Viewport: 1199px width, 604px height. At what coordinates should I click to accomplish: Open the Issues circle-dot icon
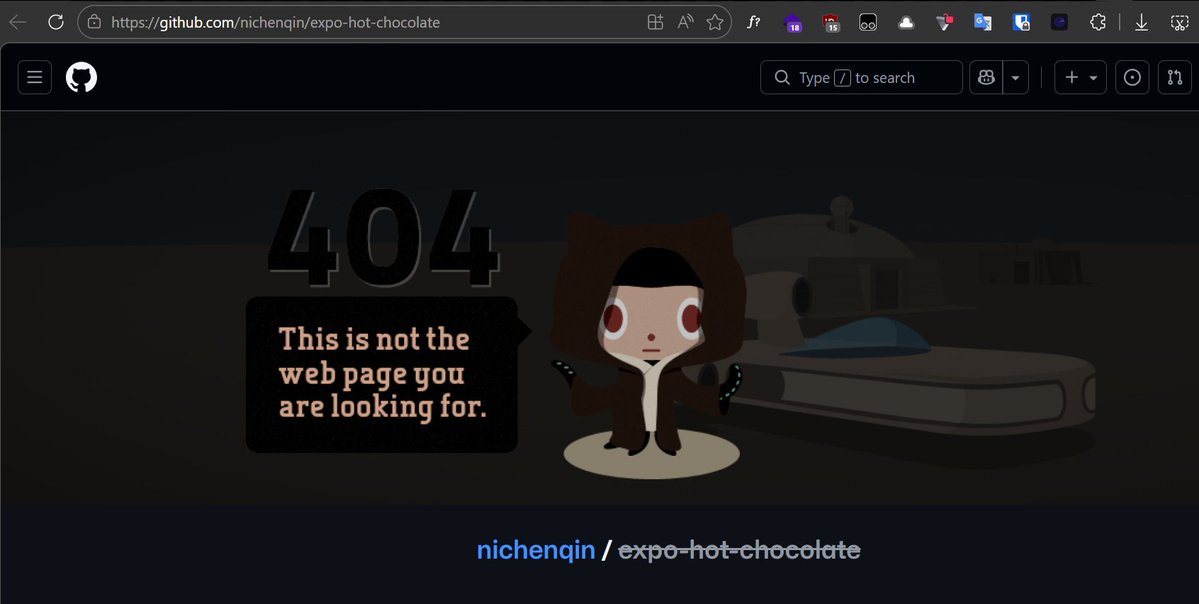coord(1132,77)
